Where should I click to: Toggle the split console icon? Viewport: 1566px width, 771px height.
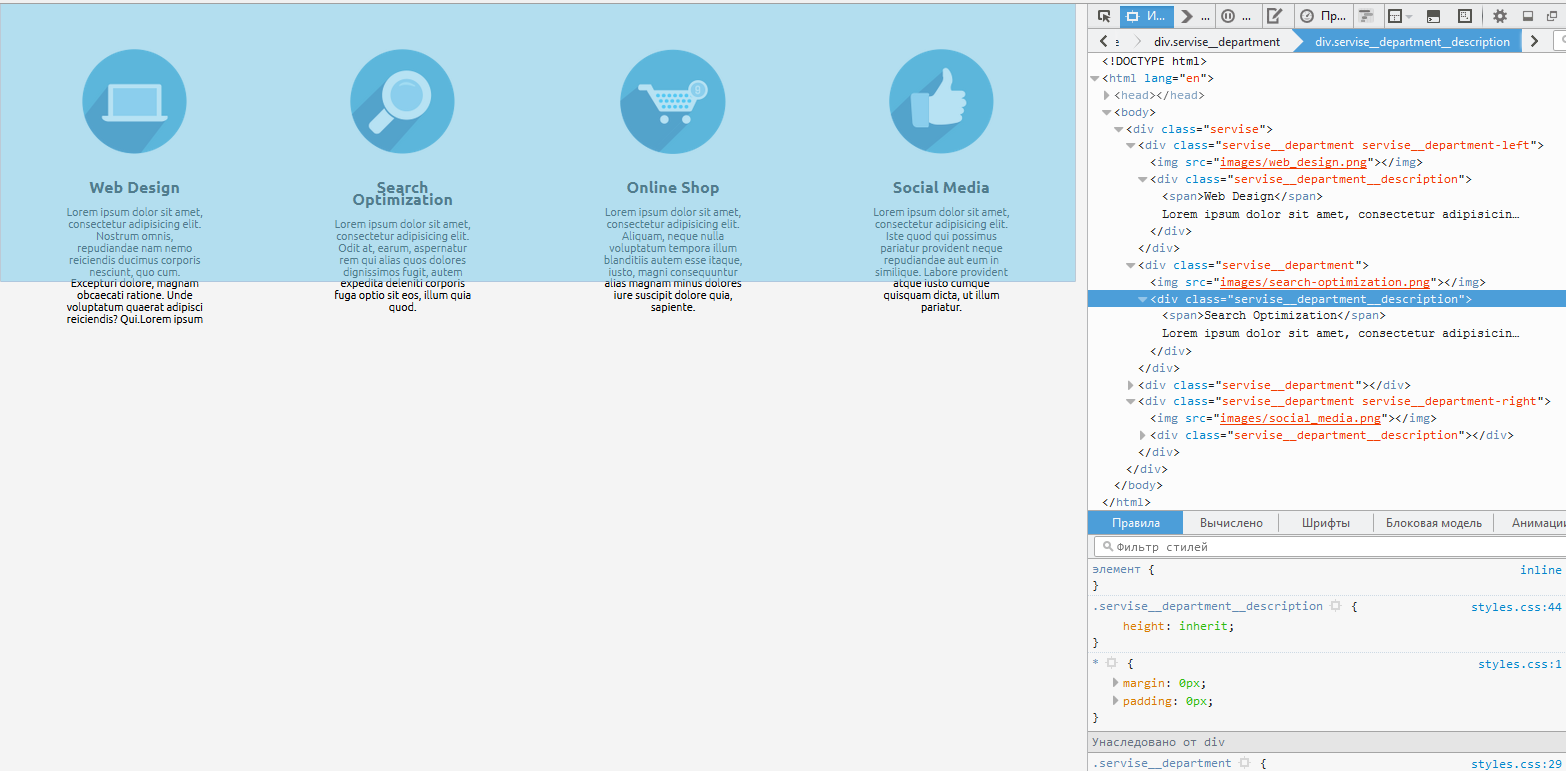(x=1432, y=16)
